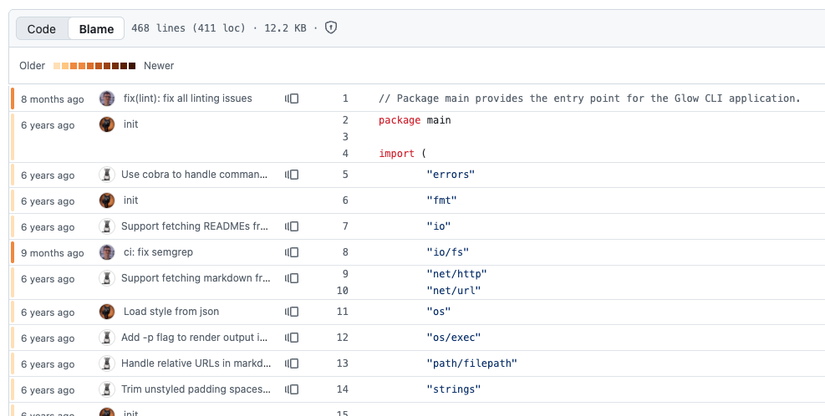This screenshot has width=825, height=416.
Task: View blame prior to 'ci: fix semgrep' change
Action: pos(292,252)
